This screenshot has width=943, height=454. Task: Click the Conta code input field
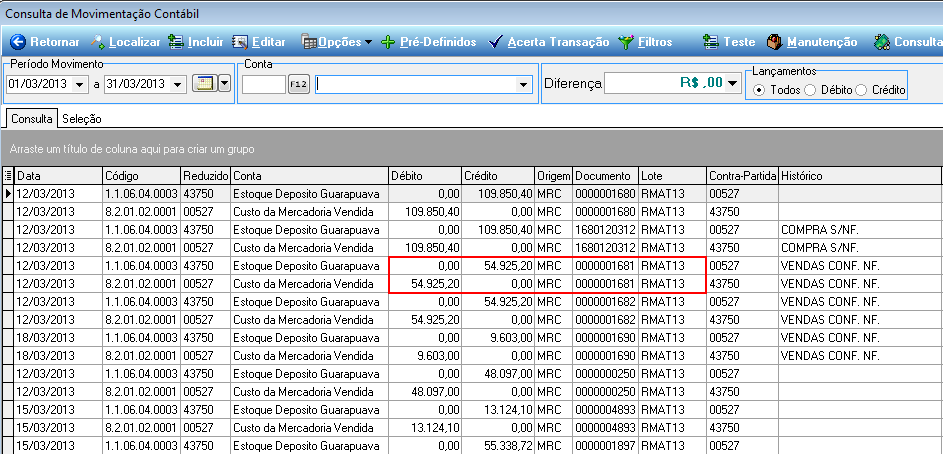tap(264, 85)
